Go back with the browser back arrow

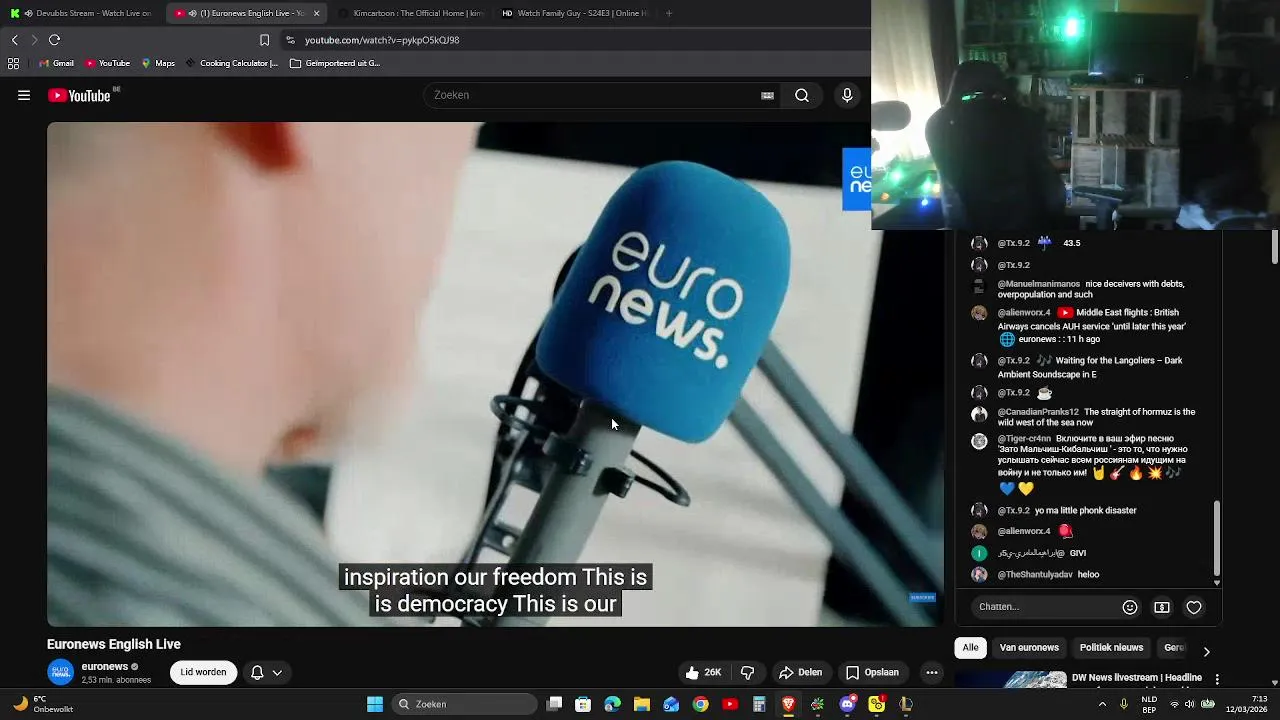[14, 40]
